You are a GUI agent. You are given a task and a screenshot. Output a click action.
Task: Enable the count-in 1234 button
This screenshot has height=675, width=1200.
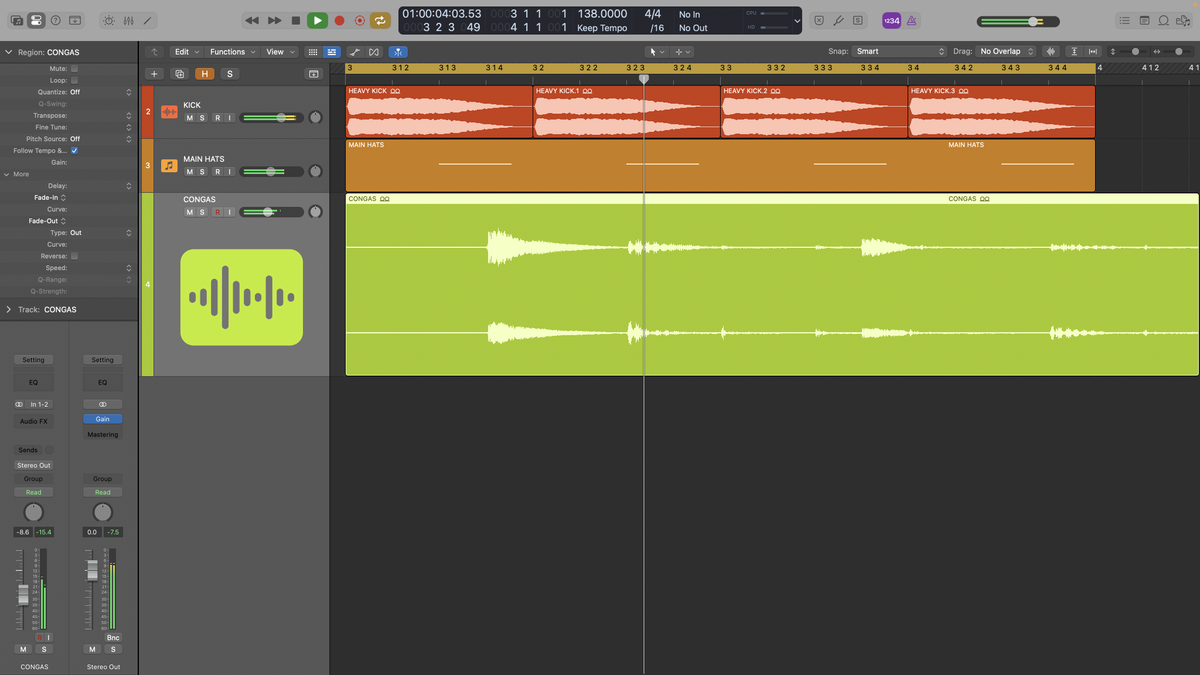tap(891, 20)
